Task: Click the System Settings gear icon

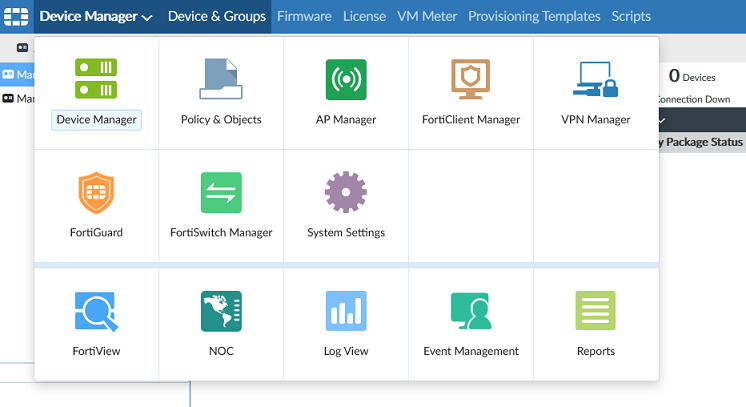Action: pyautogui.click(x=346, y=193)
